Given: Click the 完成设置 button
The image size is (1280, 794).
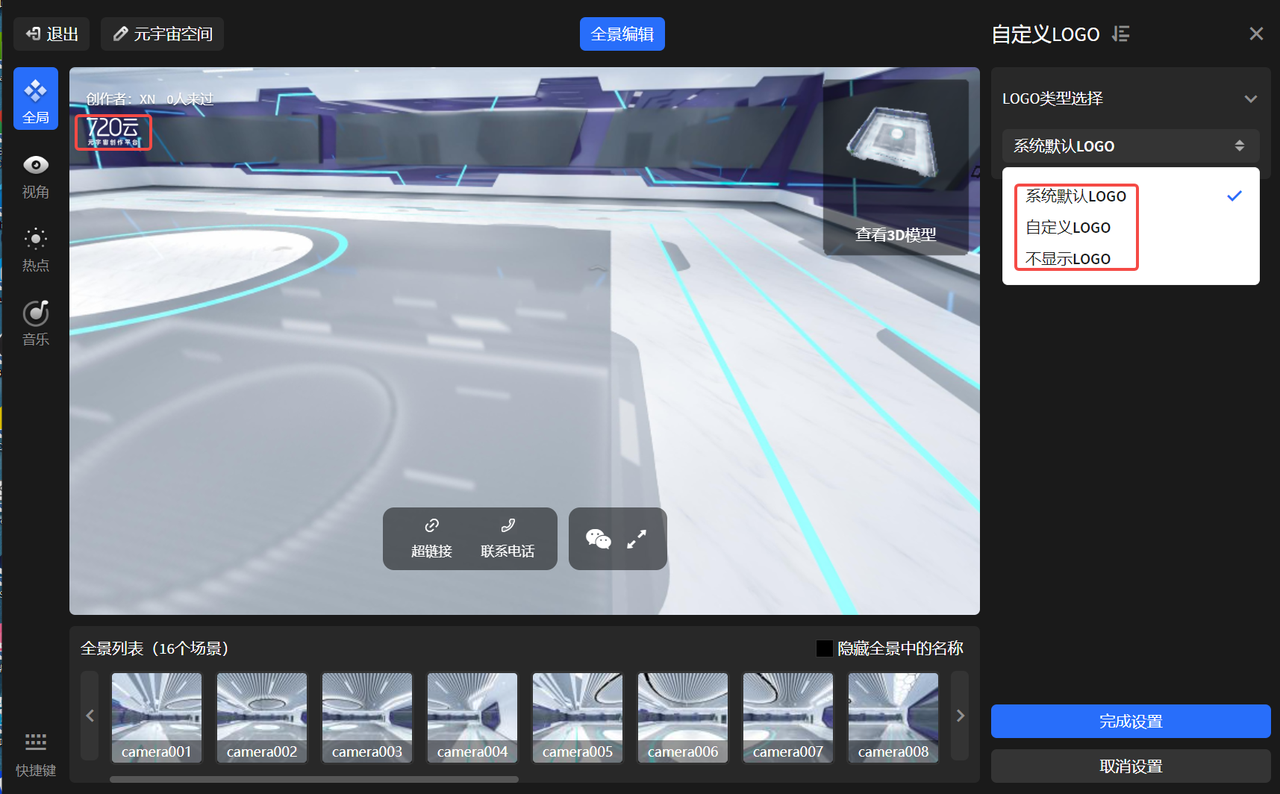Looking at the screenshot, I should point(1130,721).
